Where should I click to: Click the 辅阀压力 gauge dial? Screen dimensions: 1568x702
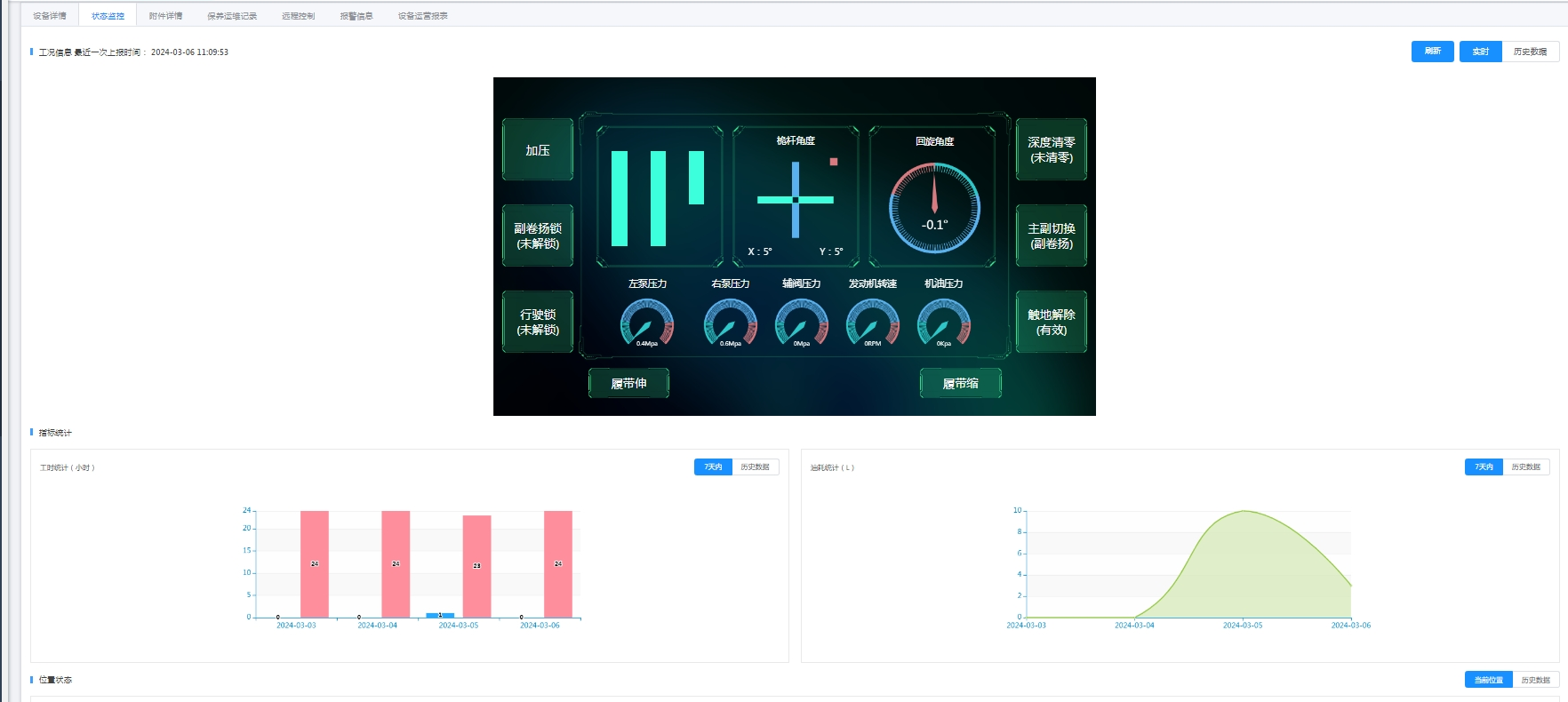(x=801, y=323)
